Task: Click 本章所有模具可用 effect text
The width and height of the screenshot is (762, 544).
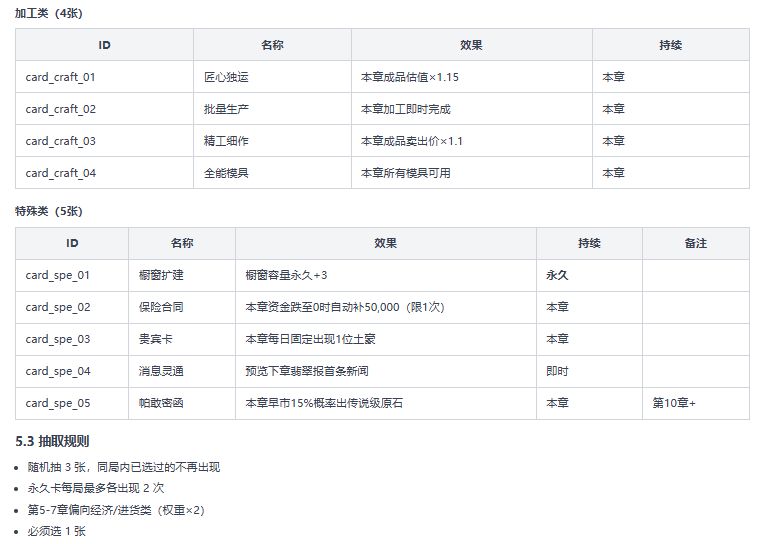Action: point(405,173)
